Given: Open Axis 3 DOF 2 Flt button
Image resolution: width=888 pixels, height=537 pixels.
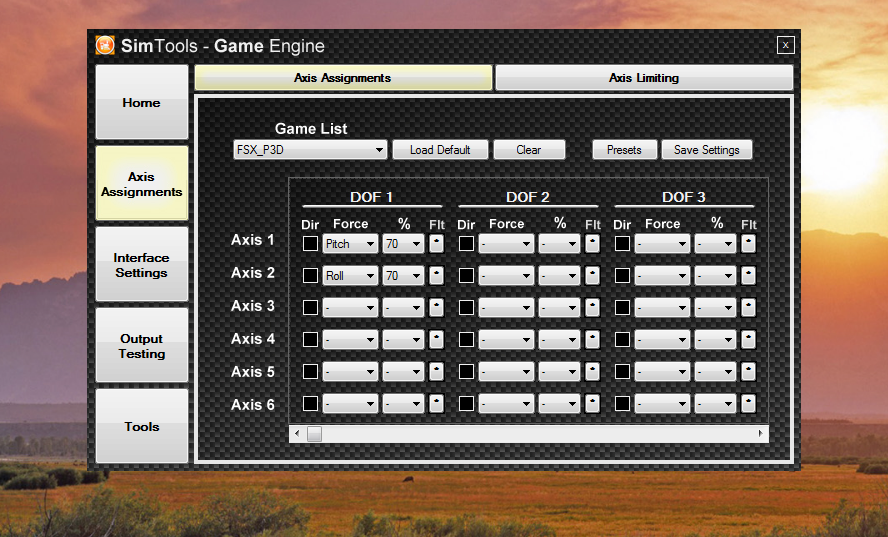Looking at the screenshot, I should point(592,307).
